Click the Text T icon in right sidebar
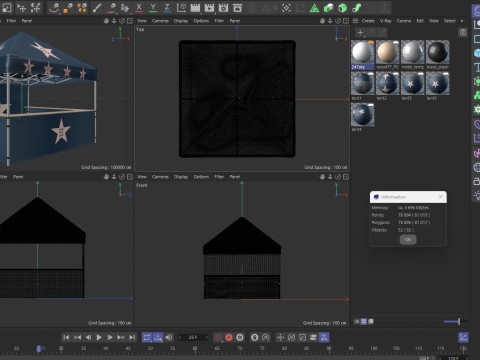This screenshot has width=480, height=360. [x=477, y=68]
